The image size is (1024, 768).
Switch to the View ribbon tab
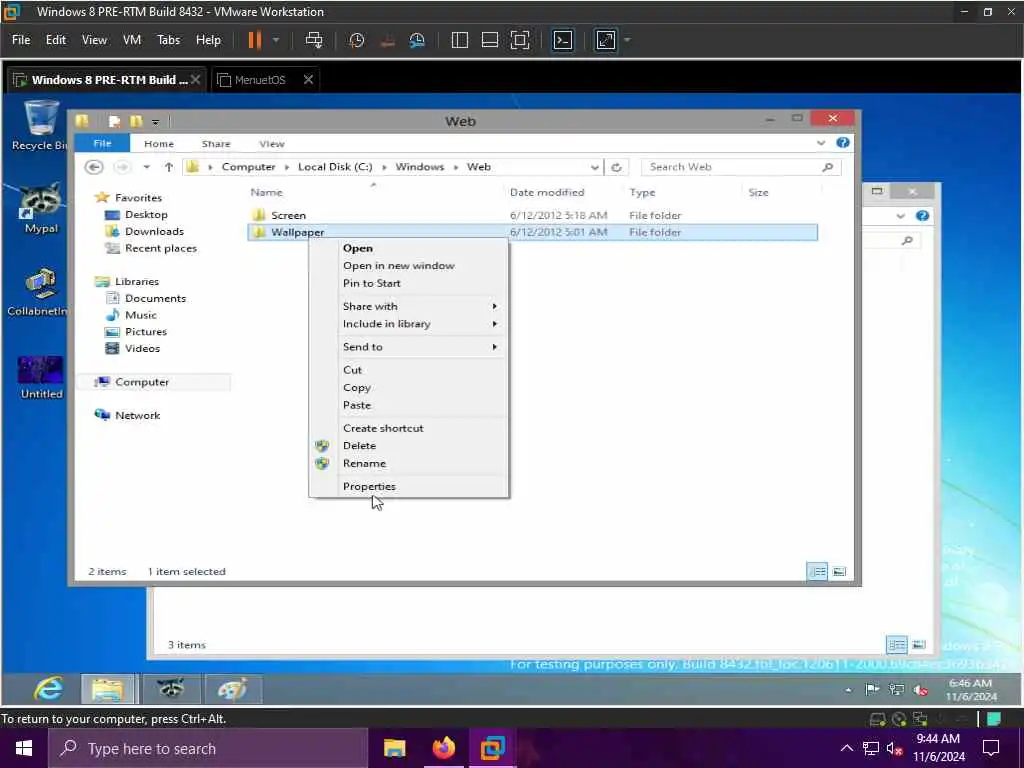(272, 144)
